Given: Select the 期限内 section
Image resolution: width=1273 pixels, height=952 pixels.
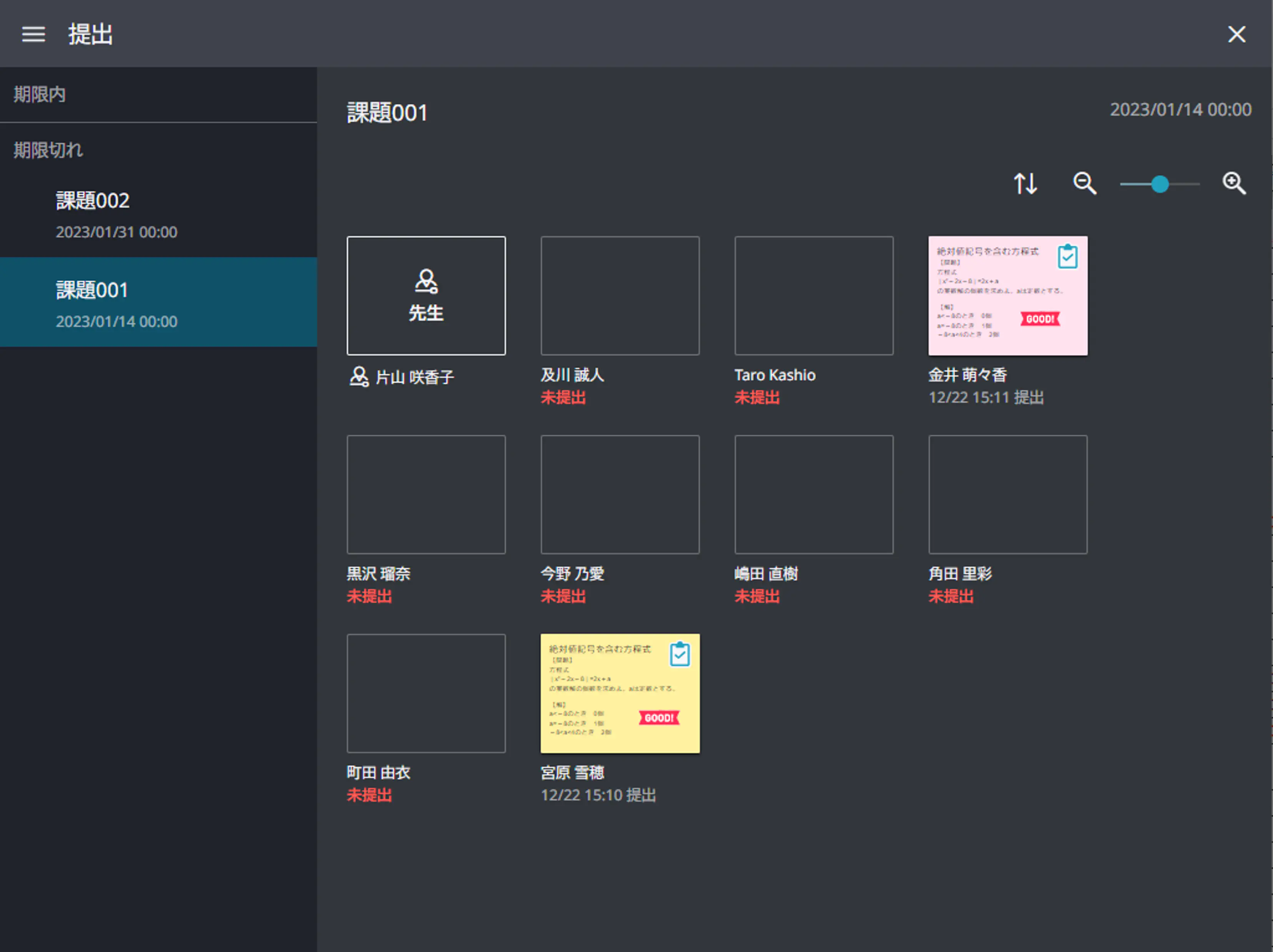Looking at the screenshot, I should (x=40, y=94).
